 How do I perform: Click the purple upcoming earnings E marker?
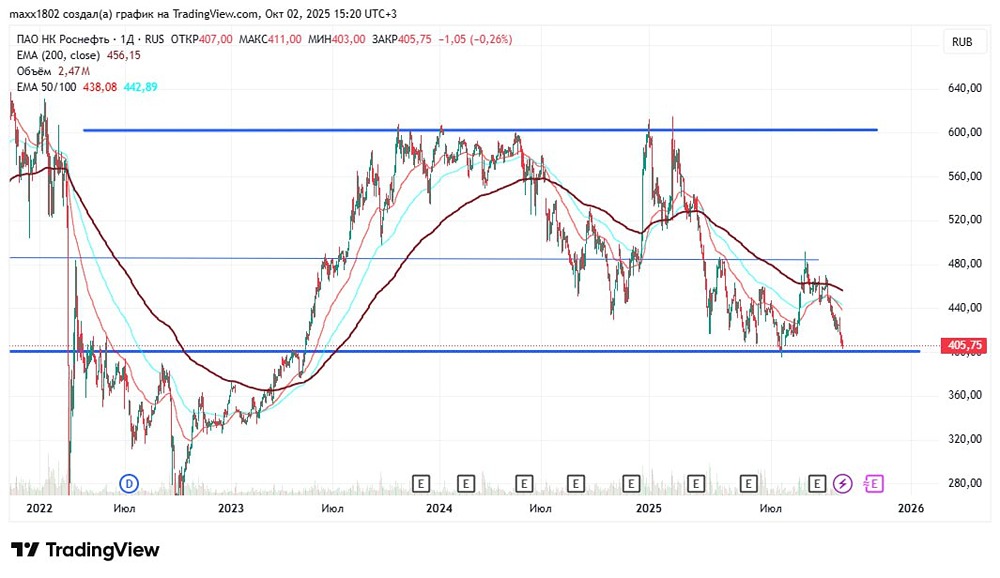[x=873, y=484]
